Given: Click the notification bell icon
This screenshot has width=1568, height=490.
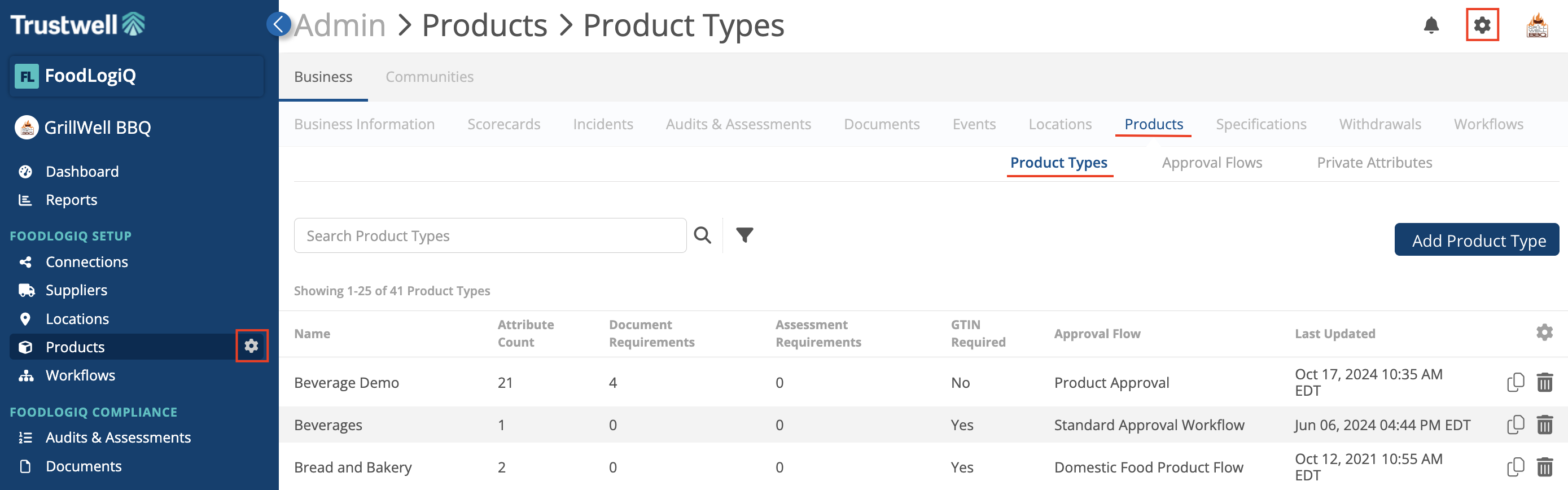Looking at the screenshot, I should [1431, 25].
